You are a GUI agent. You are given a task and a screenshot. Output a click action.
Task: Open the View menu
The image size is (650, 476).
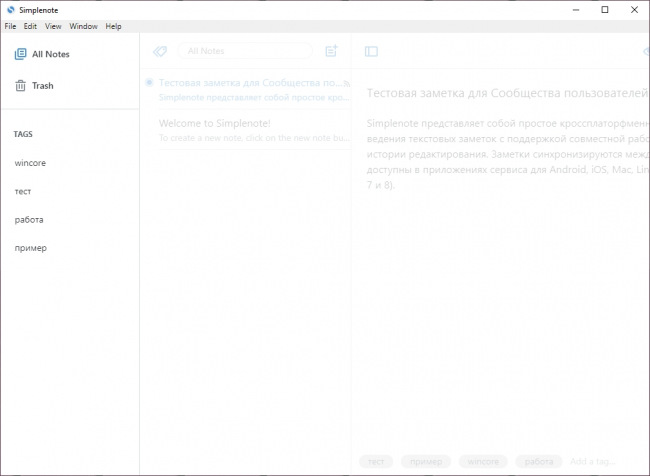[x=53, y=26]
